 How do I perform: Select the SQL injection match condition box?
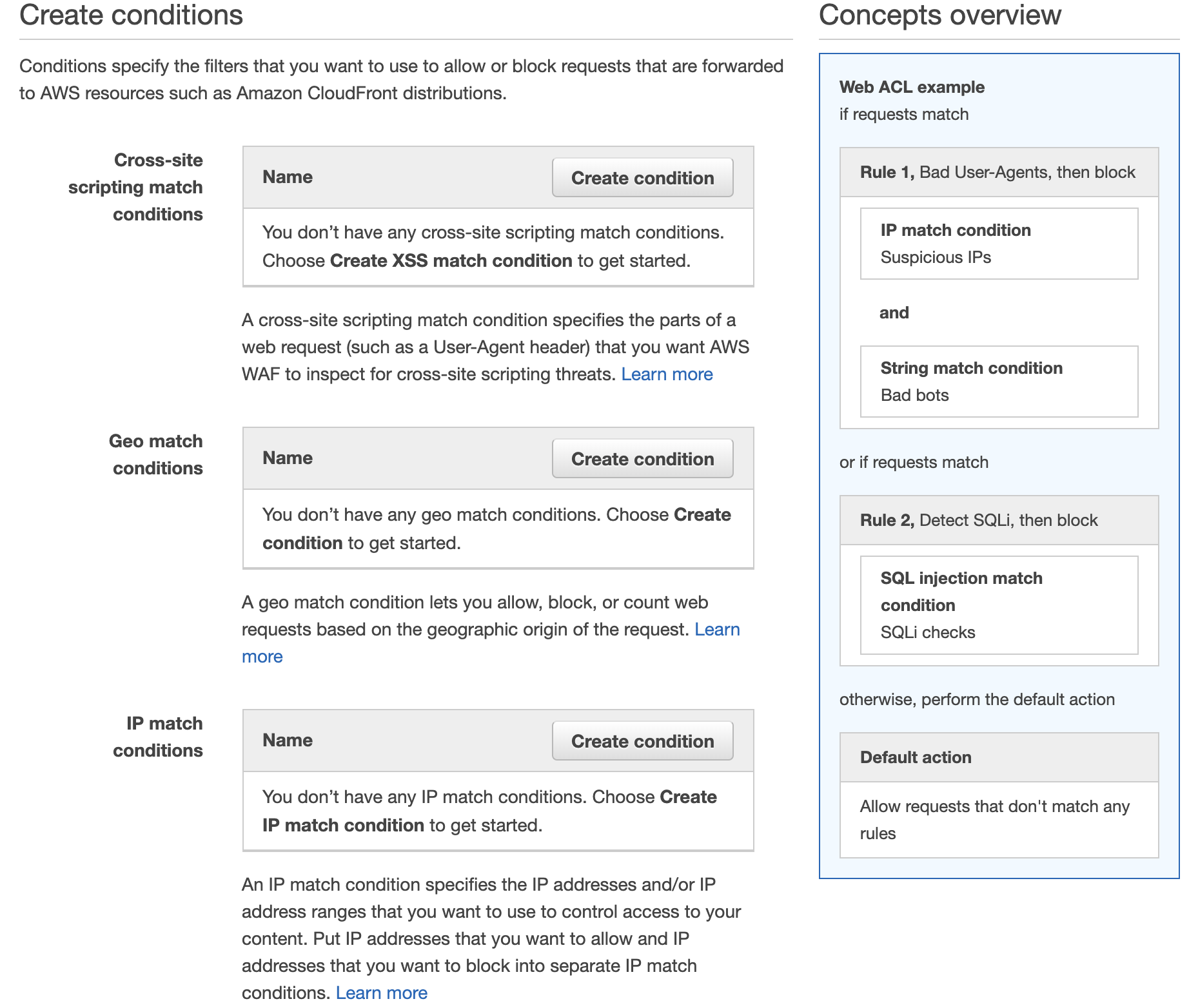click(x=998, y=604)
